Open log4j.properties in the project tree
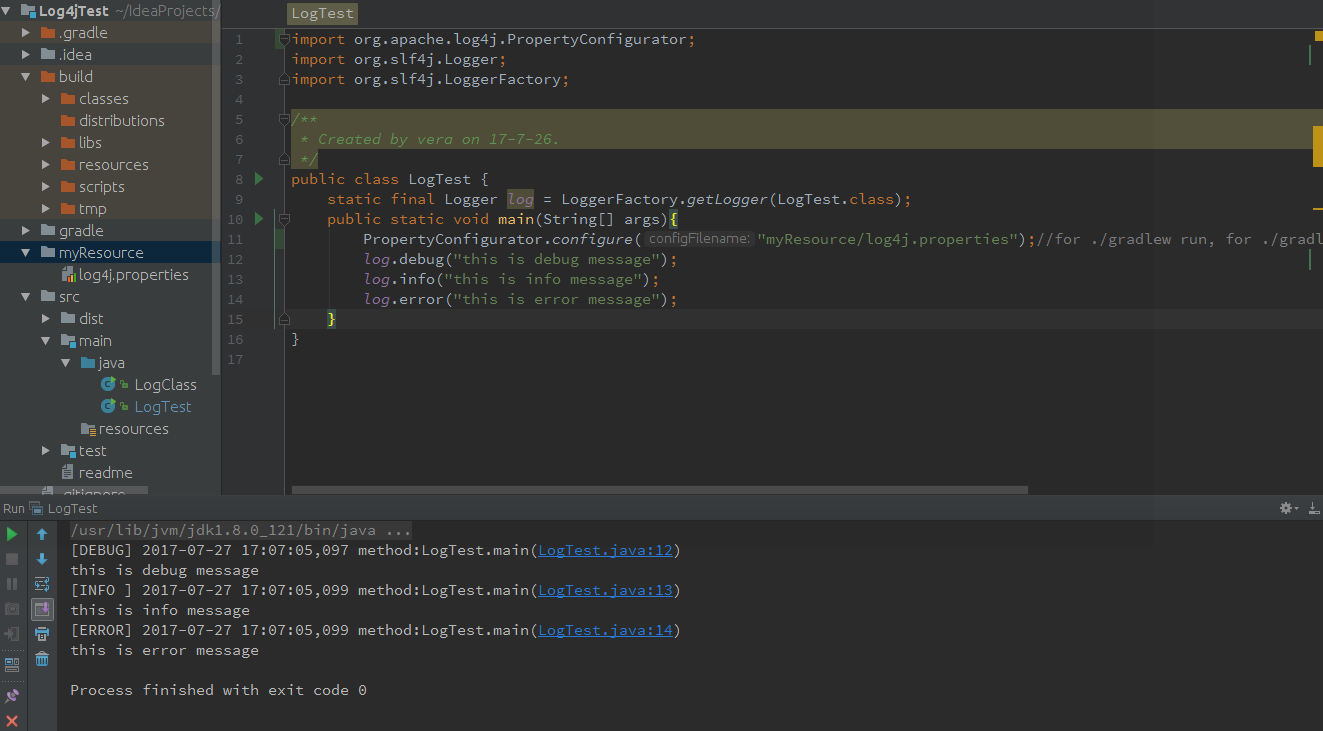The width and height of the screenshot is (1323, 731). (x=133, y=275)
